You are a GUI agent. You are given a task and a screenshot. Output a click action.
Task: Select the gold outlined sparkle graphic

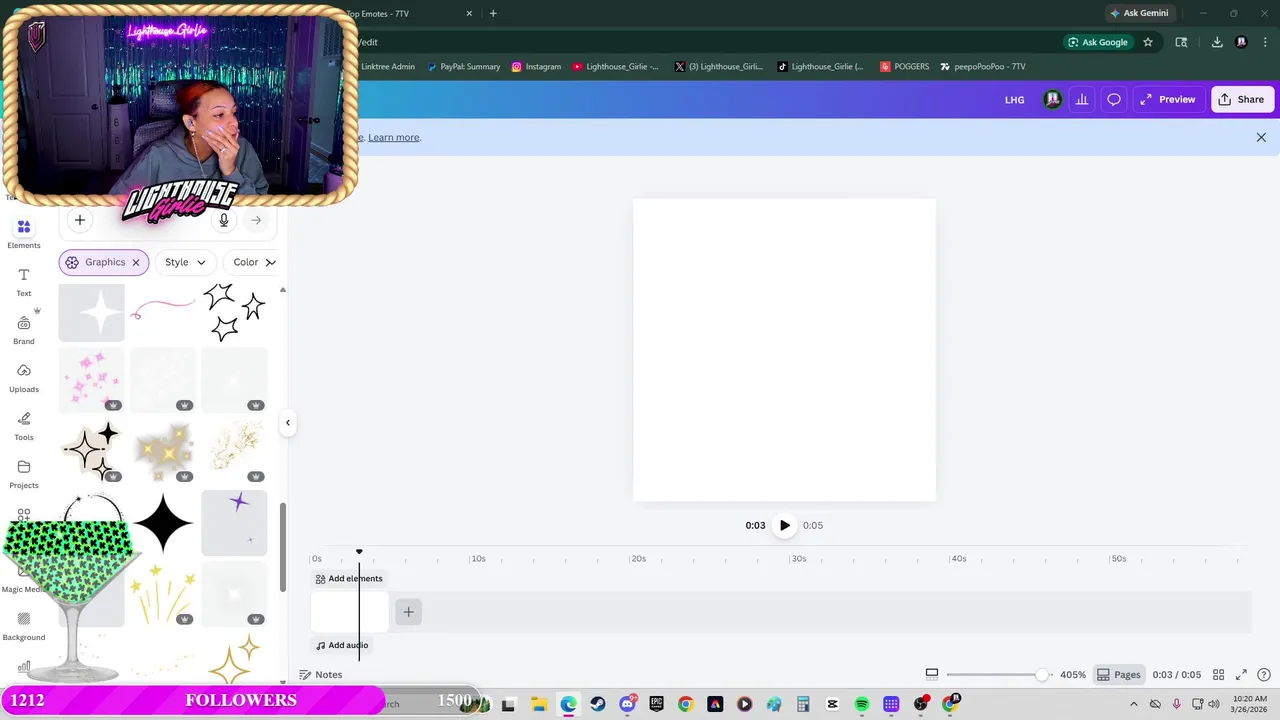tap(234, 659)
